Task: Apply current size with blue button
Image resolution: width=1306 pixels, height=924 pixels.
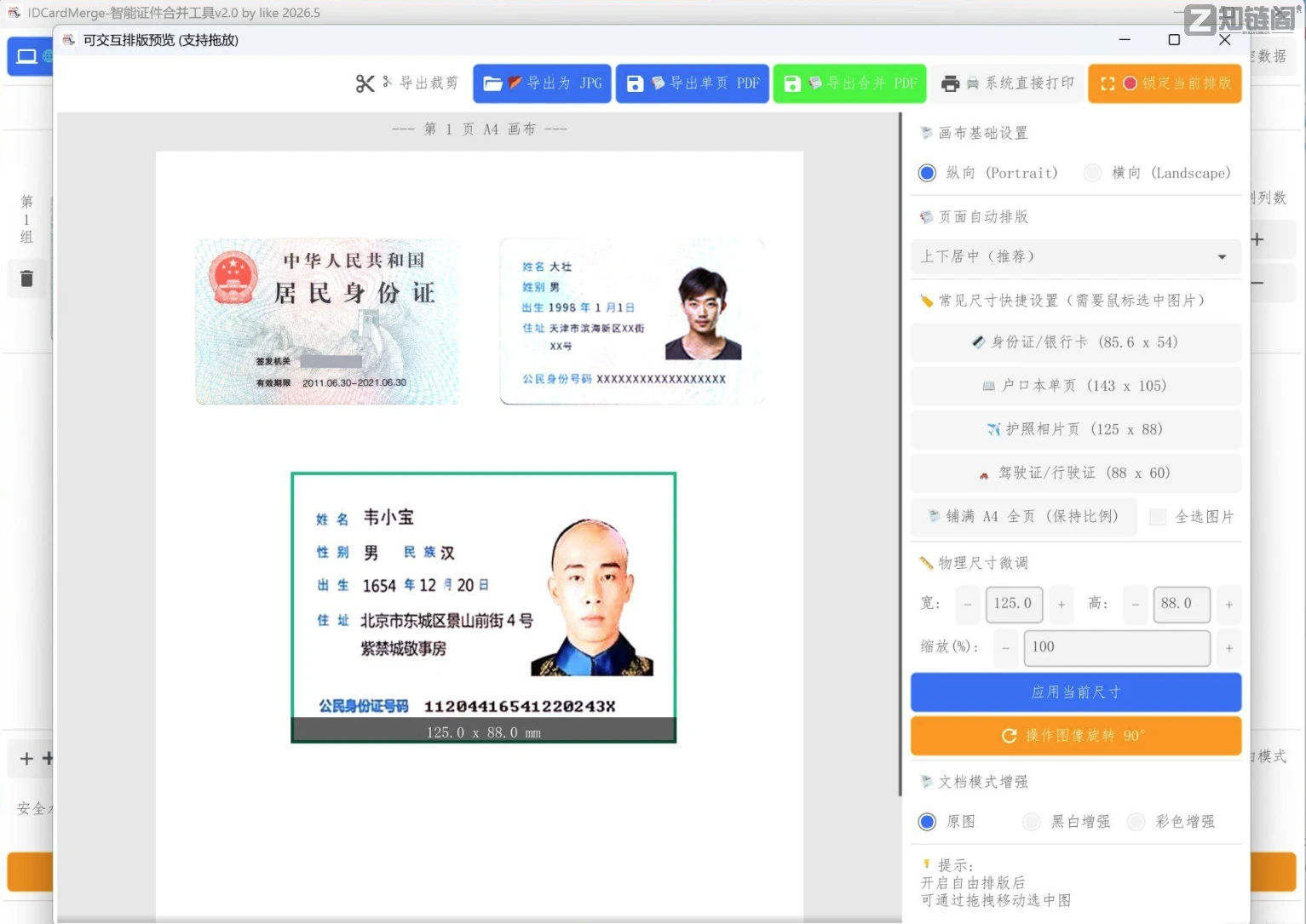Action: click(1075, 692)
